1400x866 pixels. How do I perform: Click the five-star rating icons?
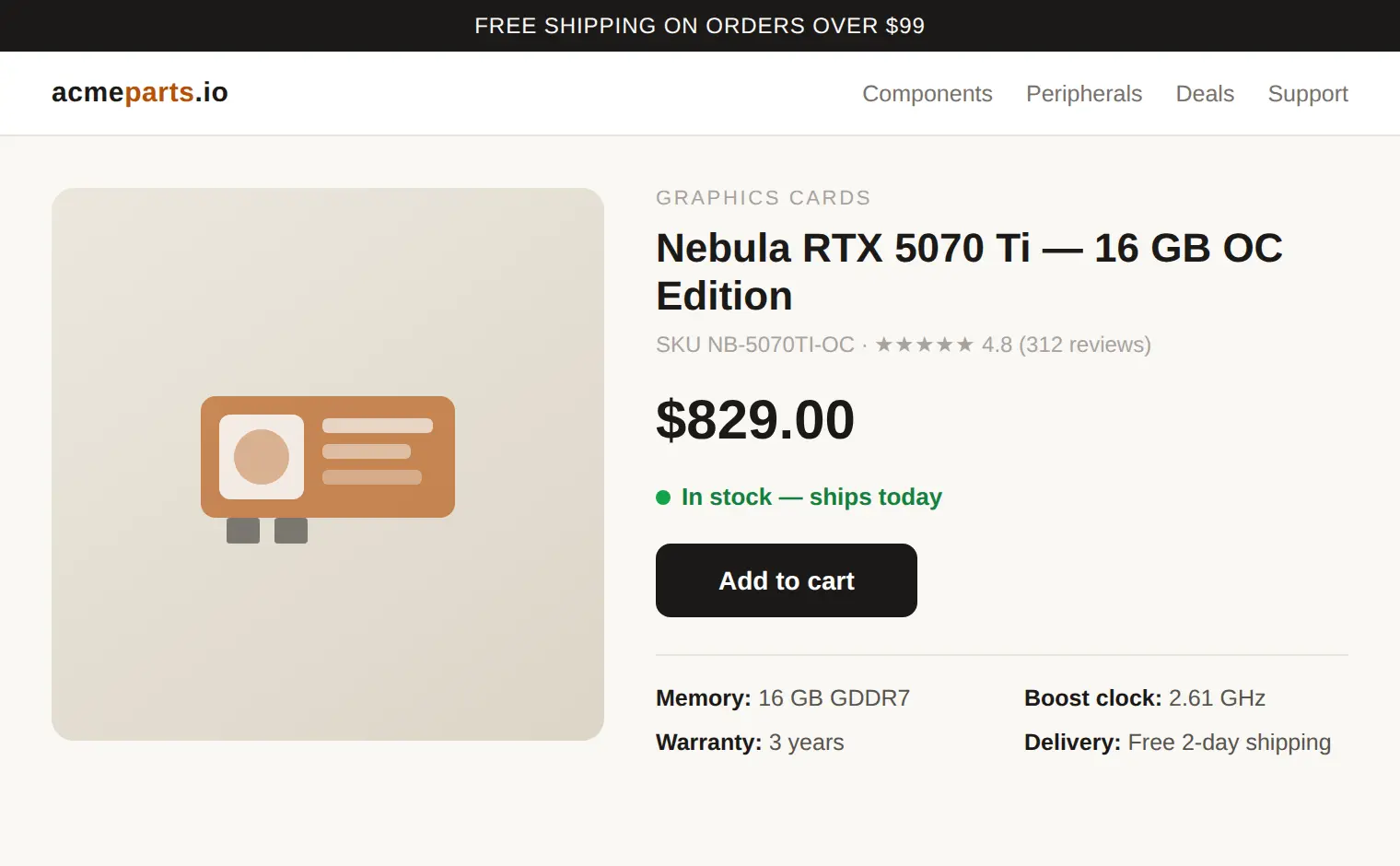[924, 345]
